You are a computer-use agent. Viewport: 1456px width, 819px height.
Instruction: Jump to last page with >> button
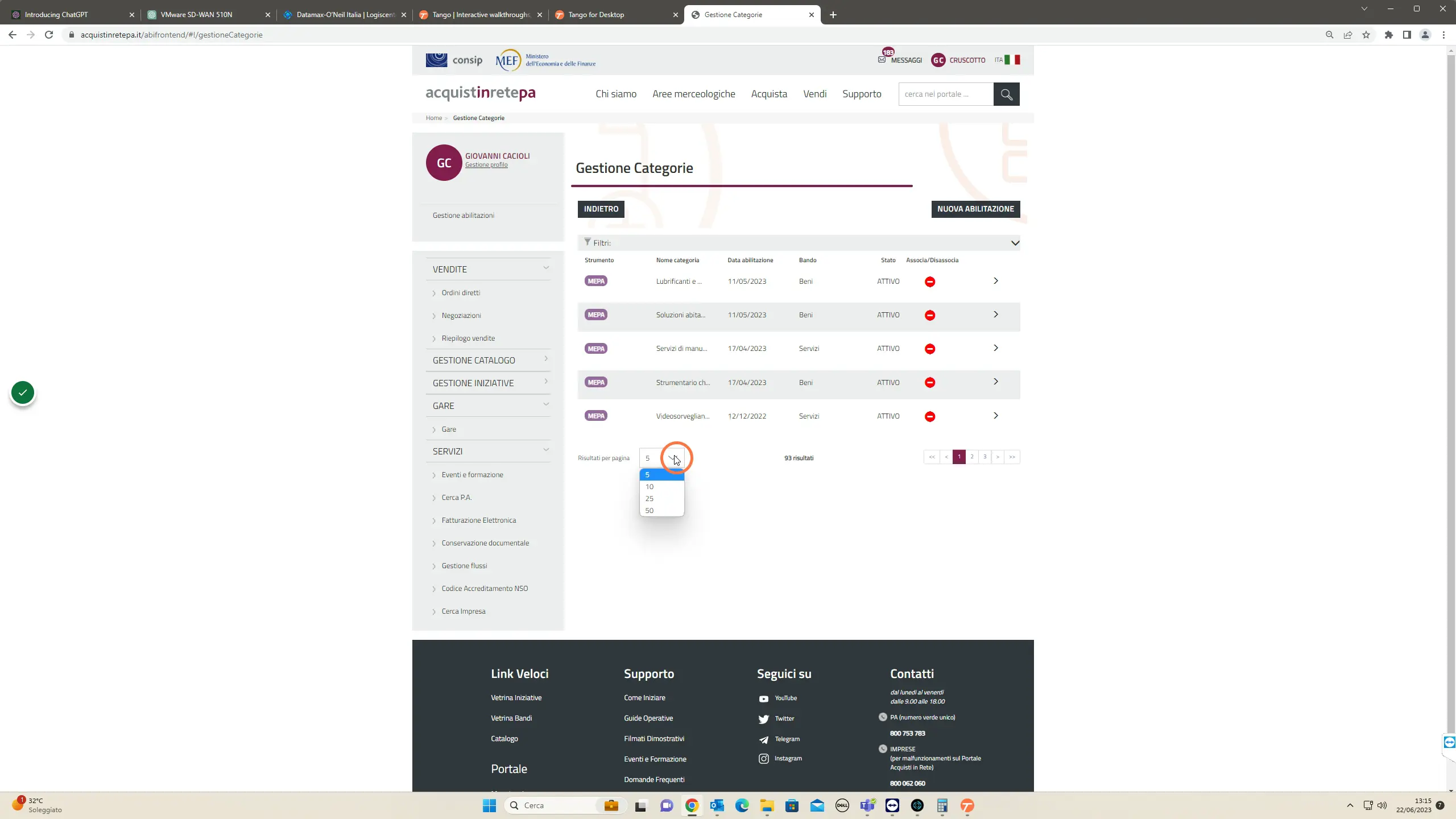click(1012, 457)
